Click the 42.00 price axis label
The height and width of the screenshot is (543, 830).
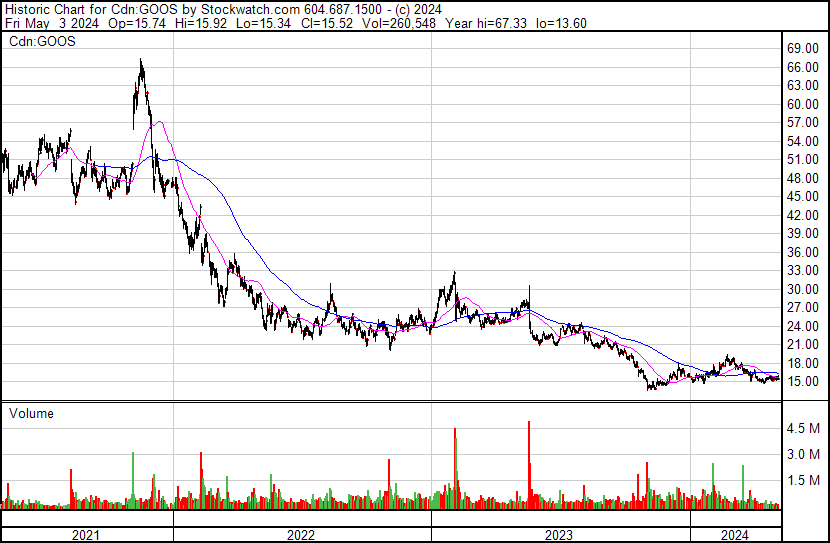pyautogui.click(x=802, y=215)
